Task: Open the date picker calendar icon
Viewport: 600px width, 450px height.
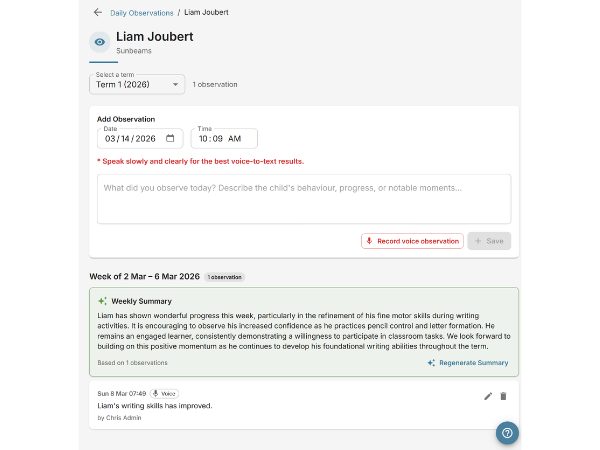Action: pyautogui.click(x=170, y=139)
